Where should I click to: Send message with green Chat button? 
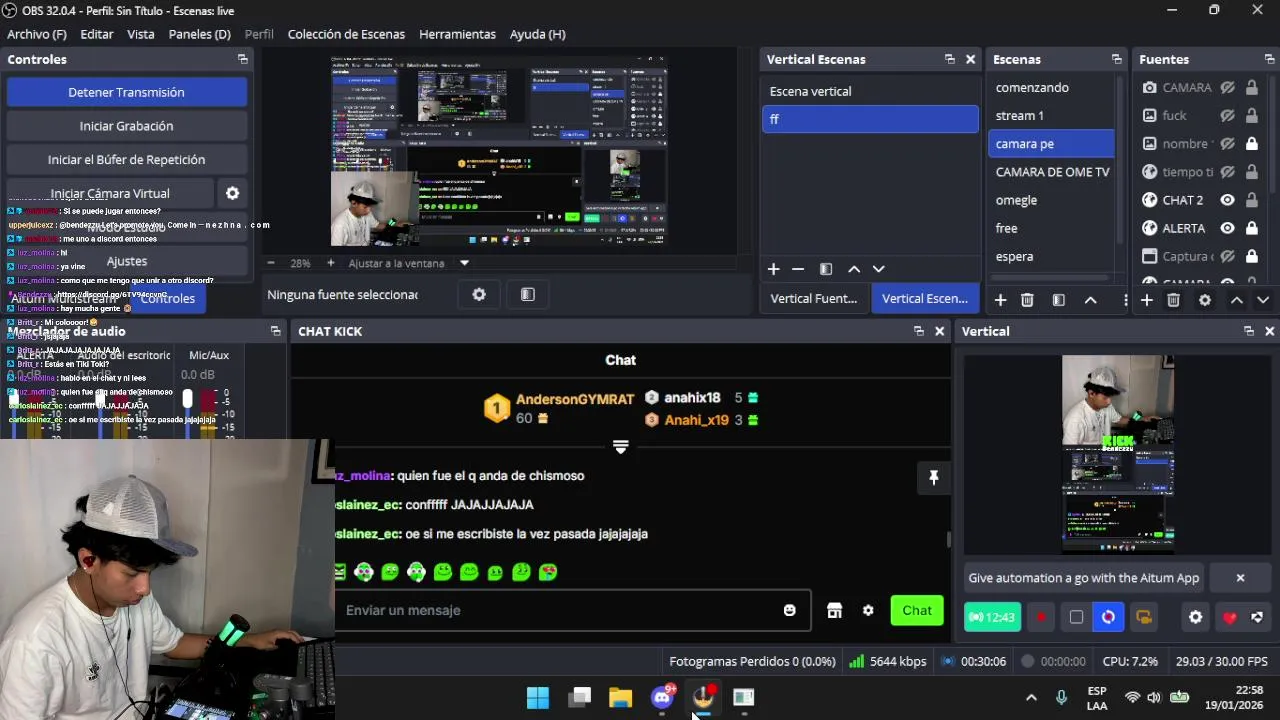[x=917, y=610]
